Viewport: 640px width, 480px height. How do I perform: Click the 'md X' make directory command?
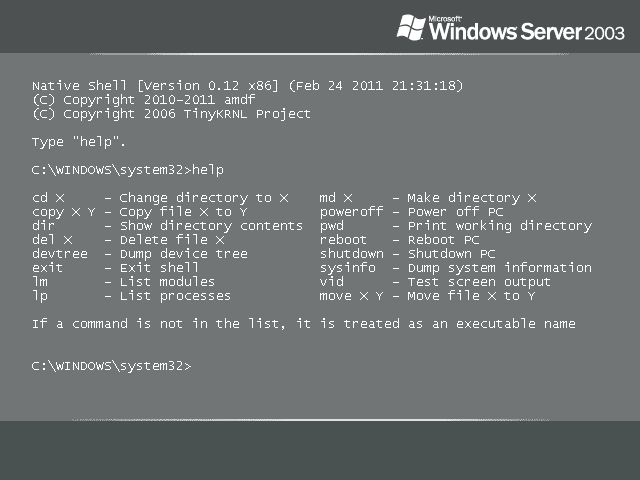(336, 198)
